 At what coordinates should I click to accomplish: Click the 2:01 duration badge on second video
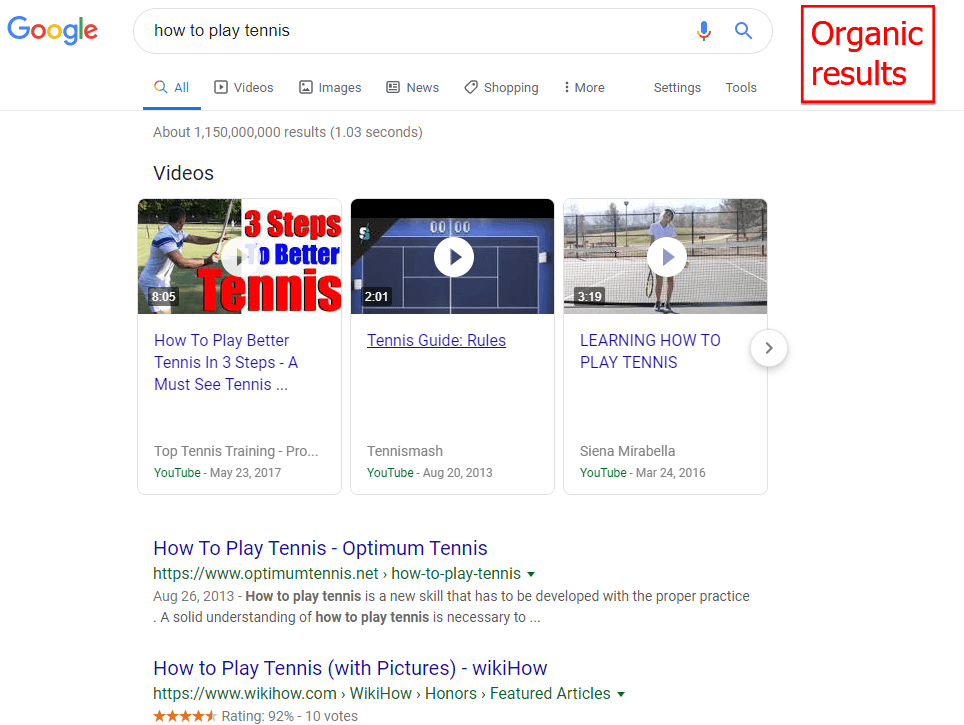coord(376,296)
